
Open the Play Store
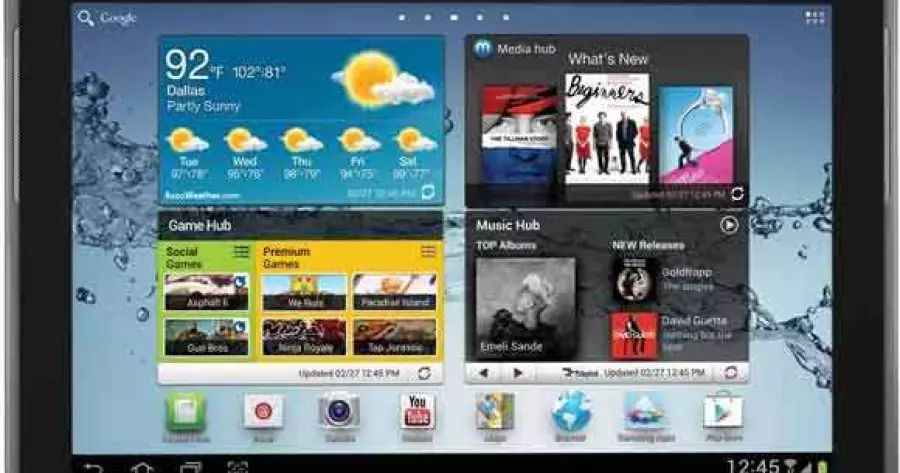coord(723,411)
